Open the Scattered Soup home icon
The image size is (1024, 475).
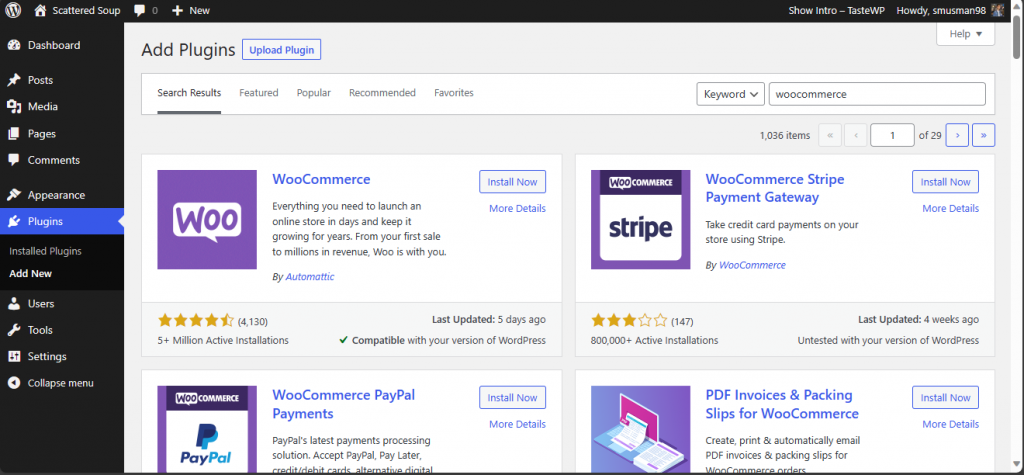click(40, 10)
